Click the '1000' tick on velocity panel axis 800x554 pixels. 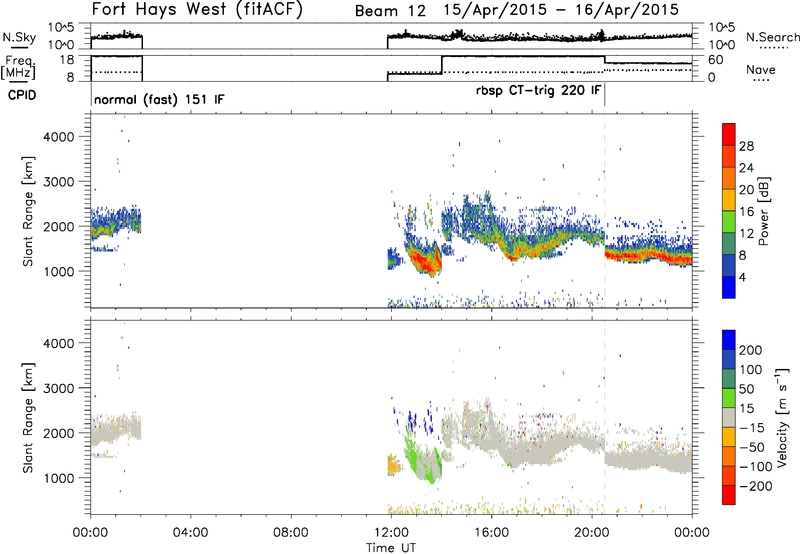tap(58, 478)
